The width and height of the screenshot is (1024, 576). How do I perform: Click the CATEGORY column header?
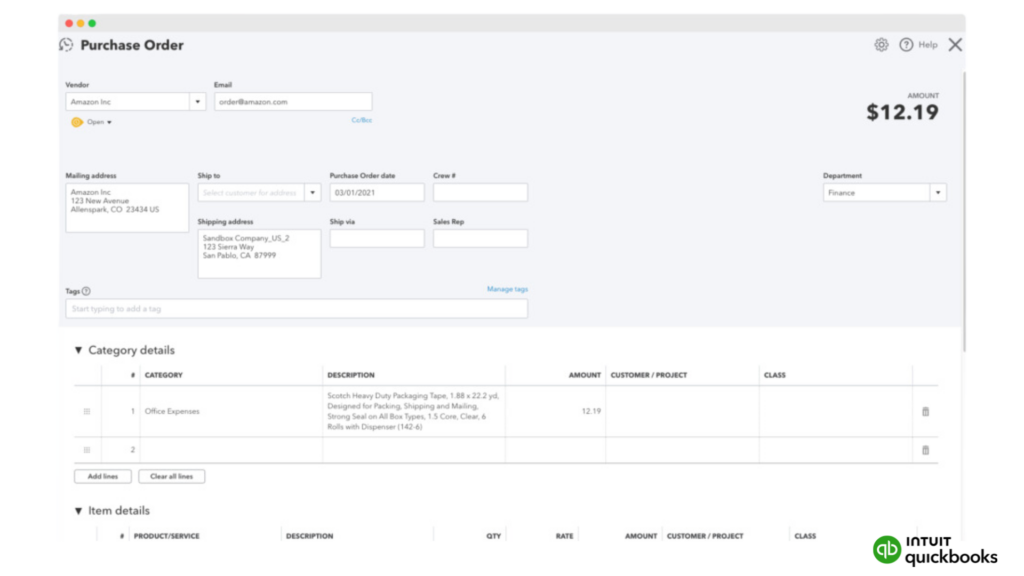pos(163,376)
